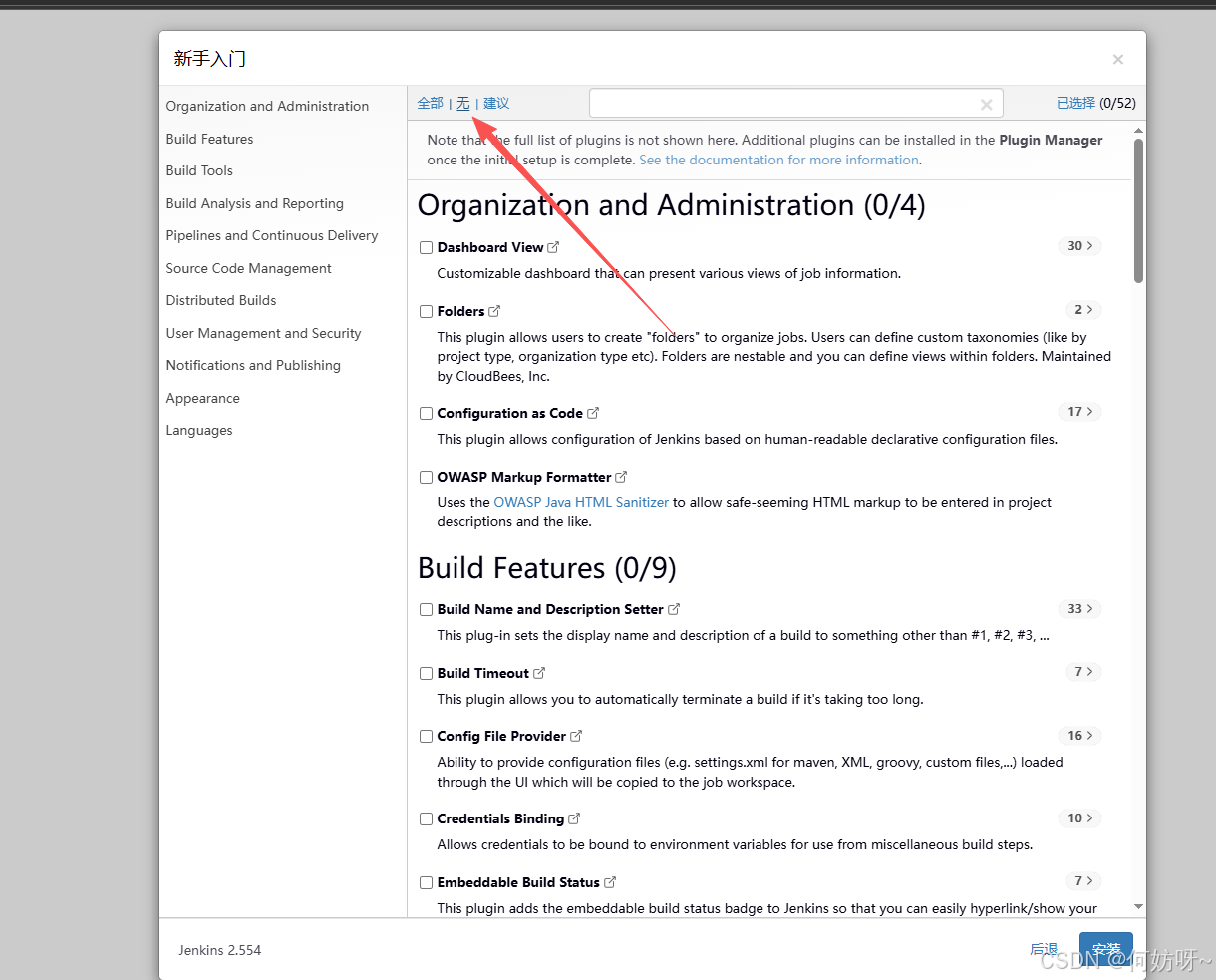Open OWASP Markup Formatter external link icon
Screen dimensions: 1216x980
click(621, 477)
